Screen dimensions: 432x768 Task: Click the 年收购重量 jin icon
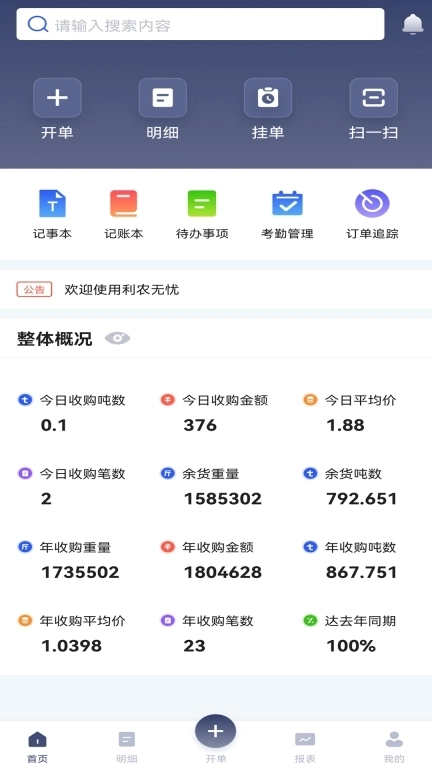[x=25, y=547]
